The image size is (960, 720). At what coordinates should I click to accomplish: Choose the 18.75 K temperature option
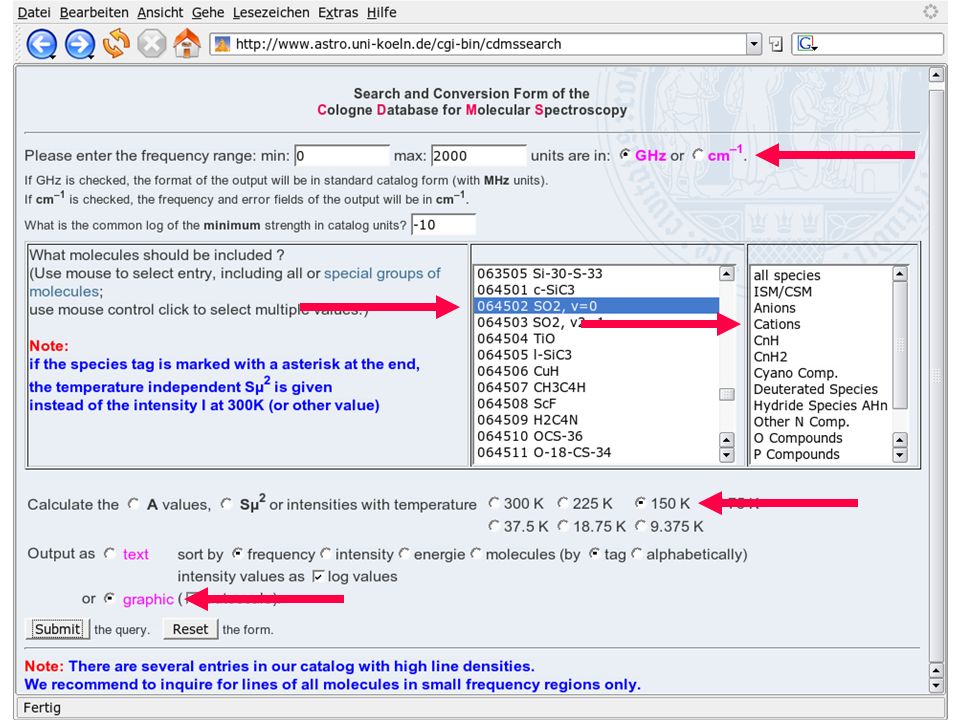click(x=563, y=525)
